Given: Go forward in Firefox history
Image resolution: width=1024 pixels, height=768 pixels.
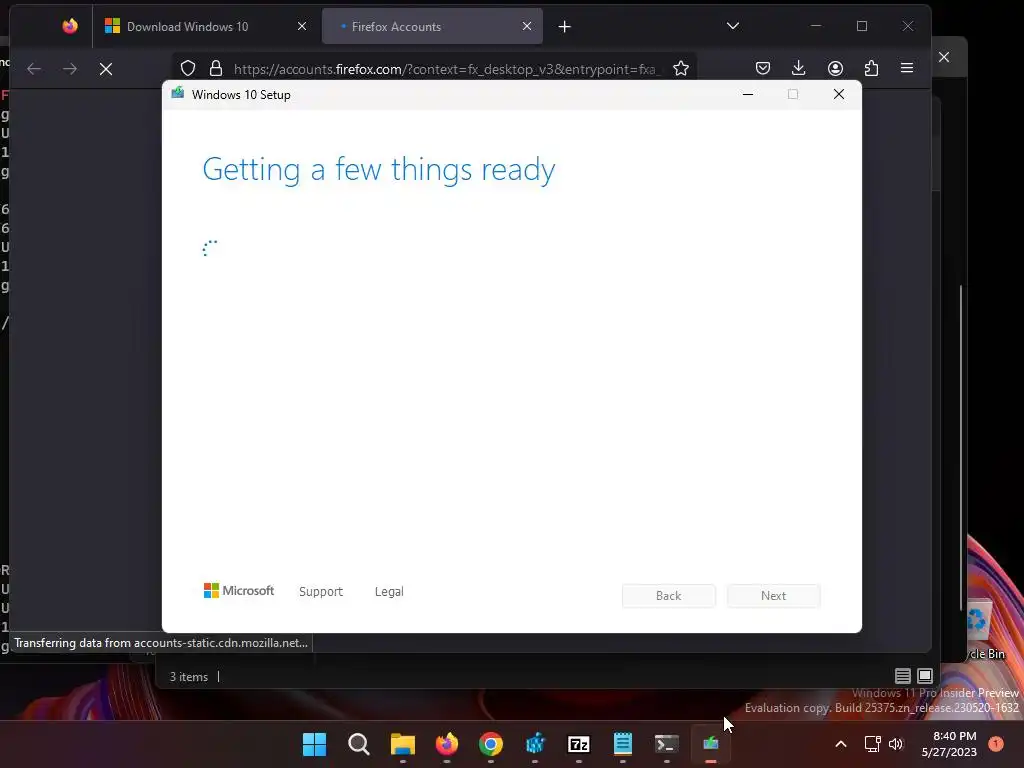Looking at the screenshot, I should pos(70,69).
